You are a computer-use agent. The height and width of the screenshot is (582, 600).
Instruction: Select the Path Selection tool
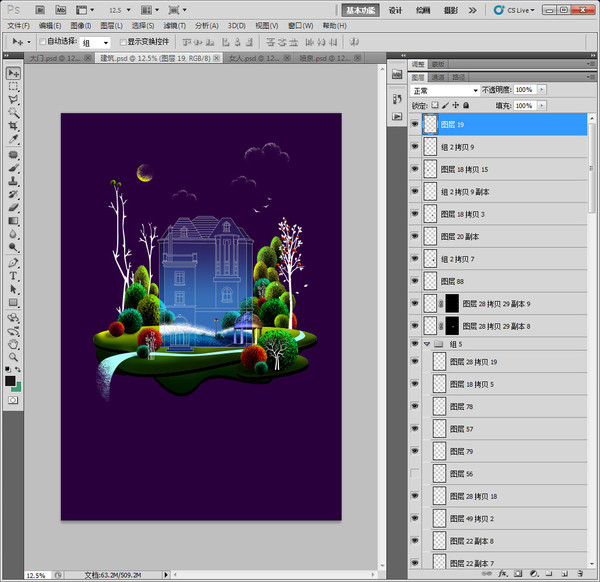13,289
